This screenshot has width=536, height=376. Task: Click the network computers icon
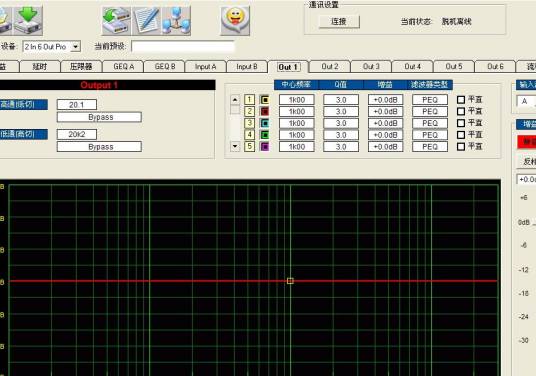[176, 21]
